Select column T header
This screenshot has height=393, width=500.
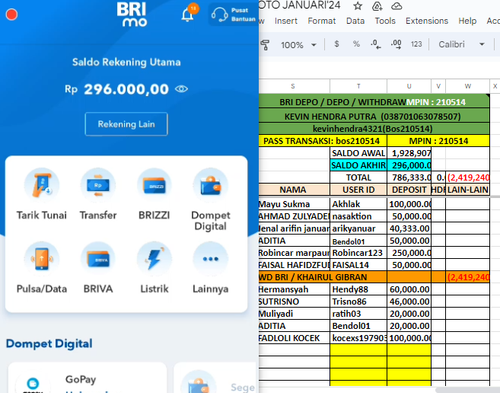[x=358, y=86]
